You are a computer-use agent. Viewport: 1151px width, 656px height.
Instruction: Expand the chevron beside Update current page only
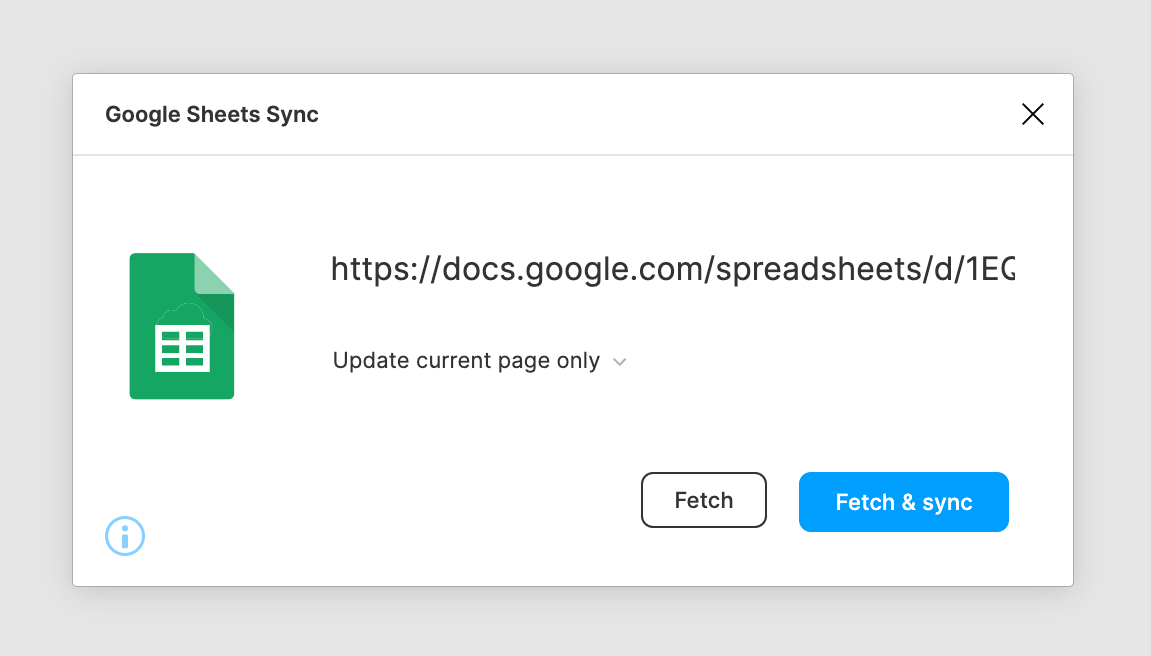point(620,362)
